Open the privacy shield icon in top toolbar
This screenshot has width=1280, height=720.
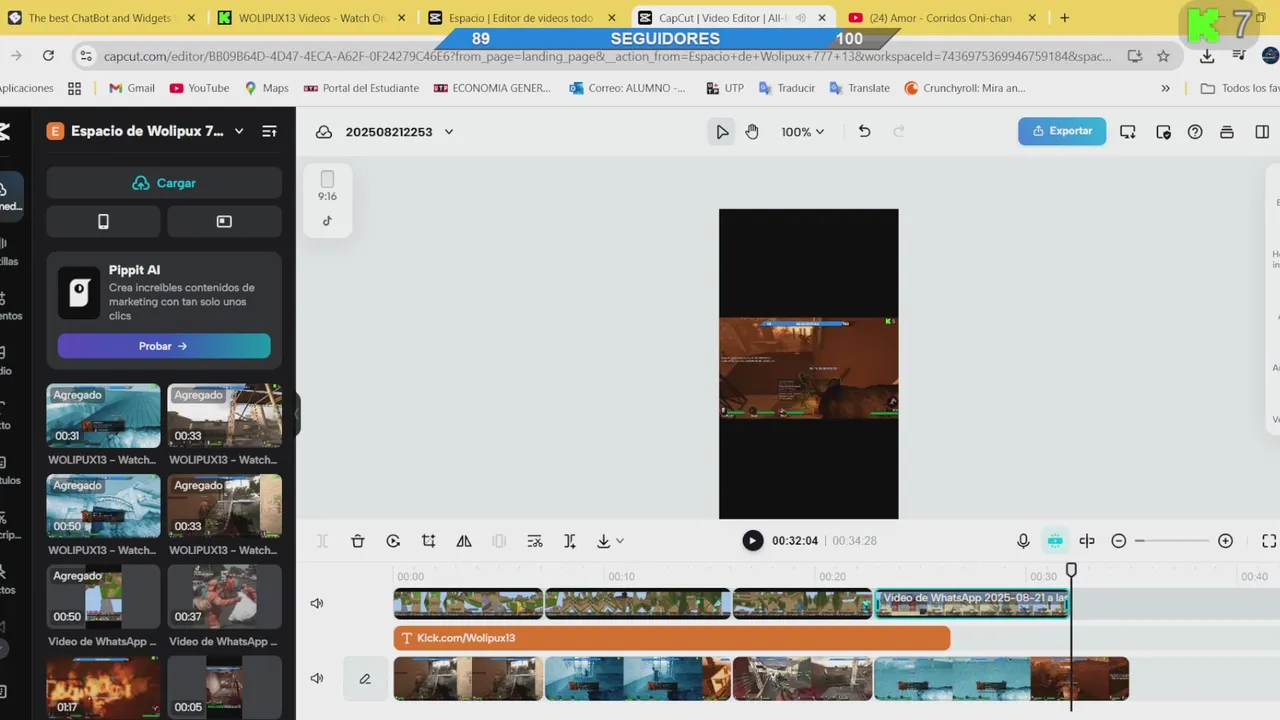tap(1163, 132)
